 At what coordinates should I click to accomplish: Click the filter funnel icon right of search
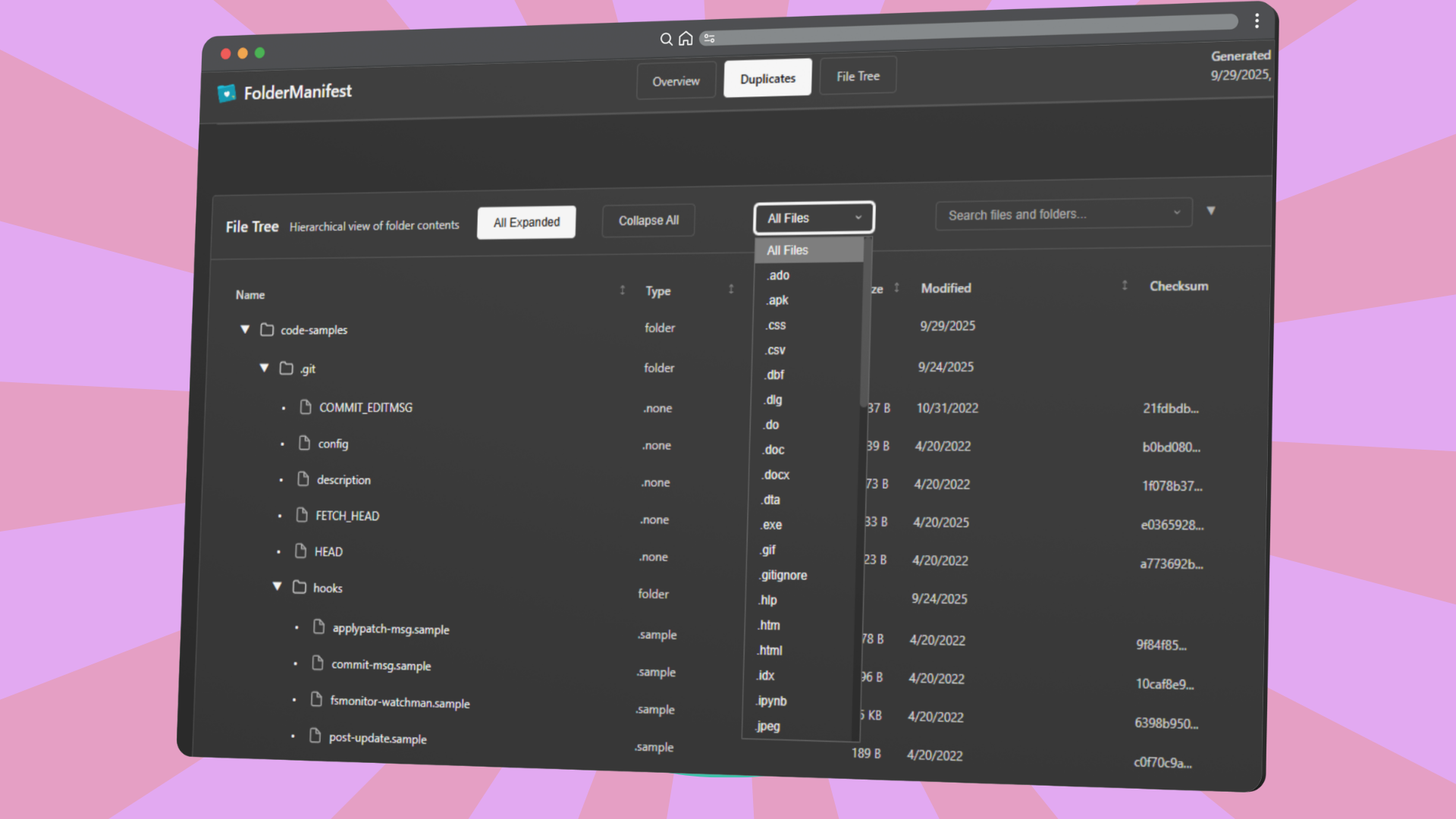pos(1211,210)
